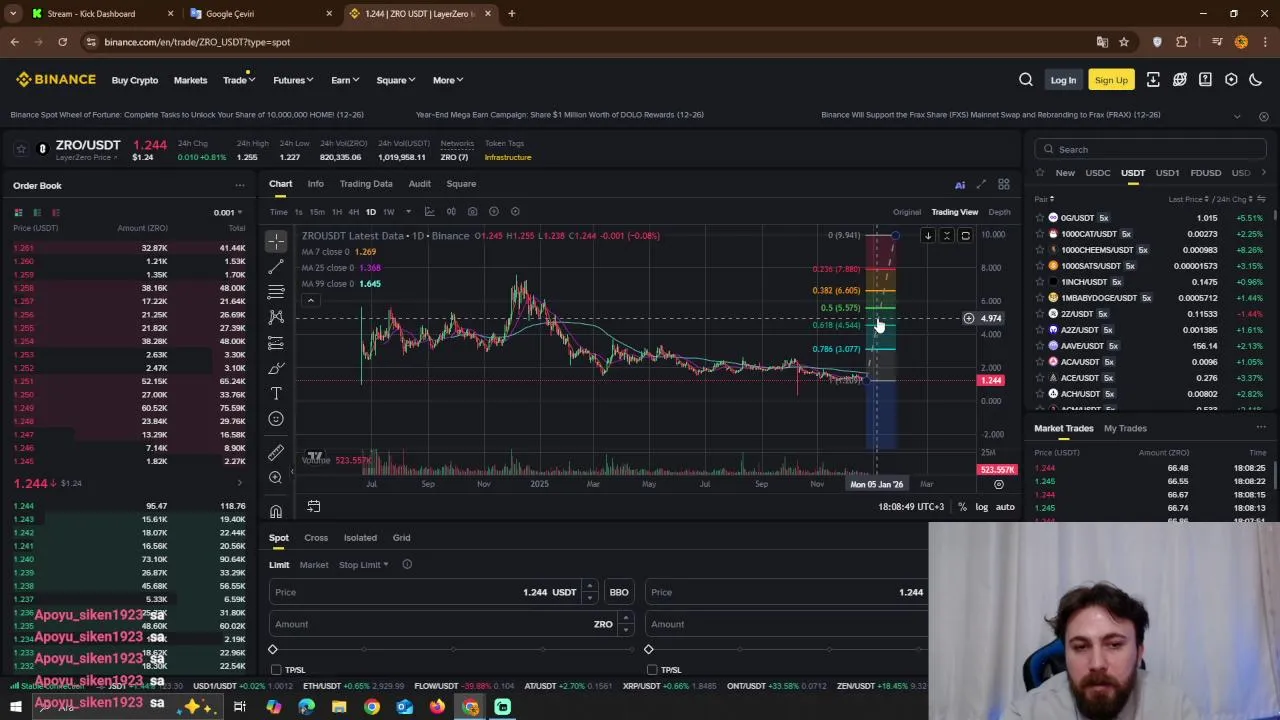Click the buy Amount ZRO input field
The image size is (1280, 720).
click(x=450, y=624)
